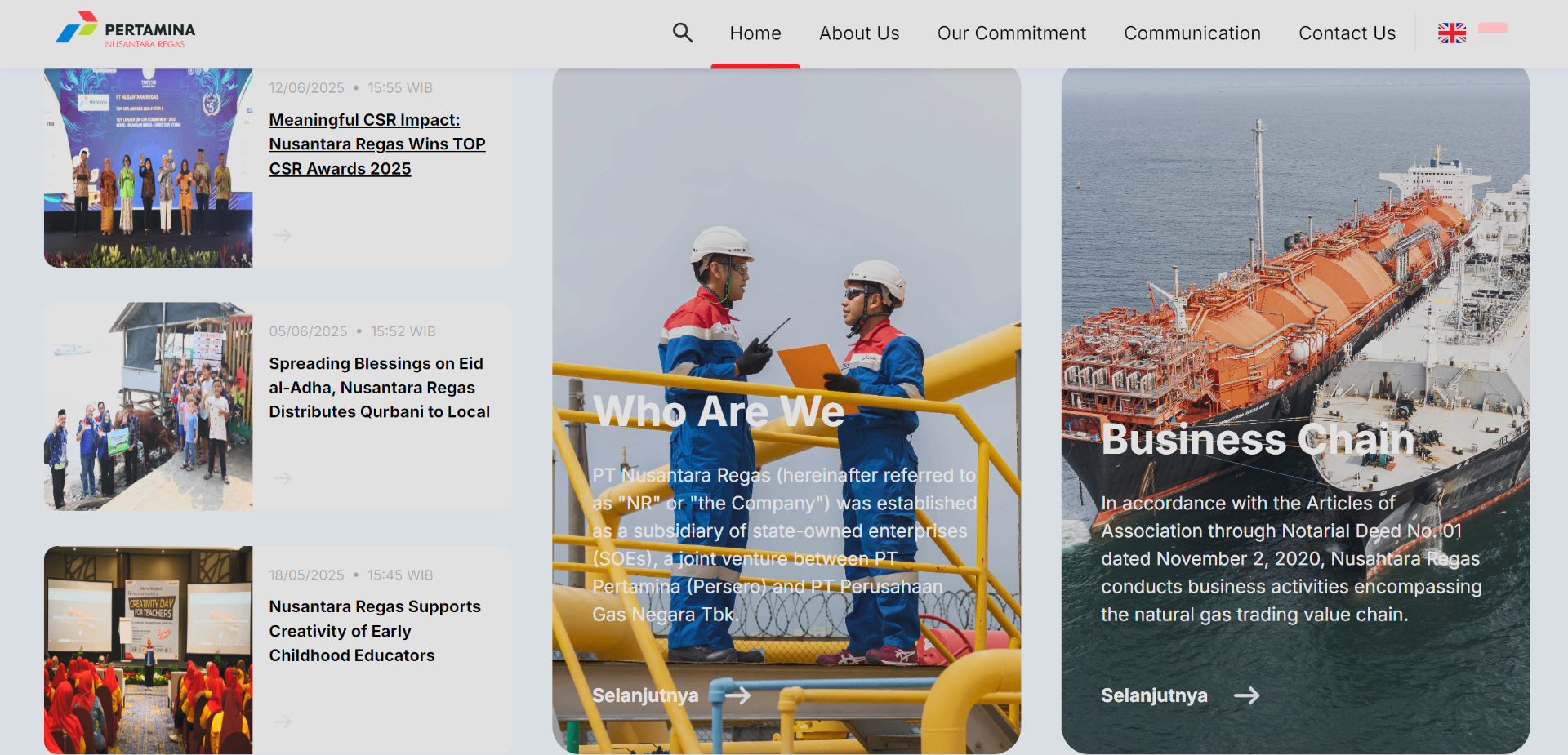Click Selanjutnya link in Who Are We card
1568x755 pixels.
pos(645,695)
